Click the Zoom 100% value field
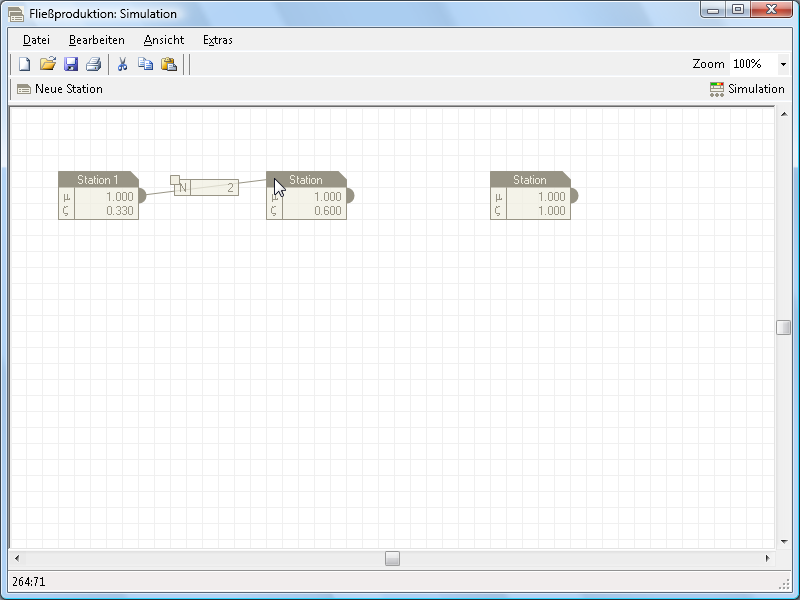This screenshot has width=800, height=600. click(x=752, y=64)
